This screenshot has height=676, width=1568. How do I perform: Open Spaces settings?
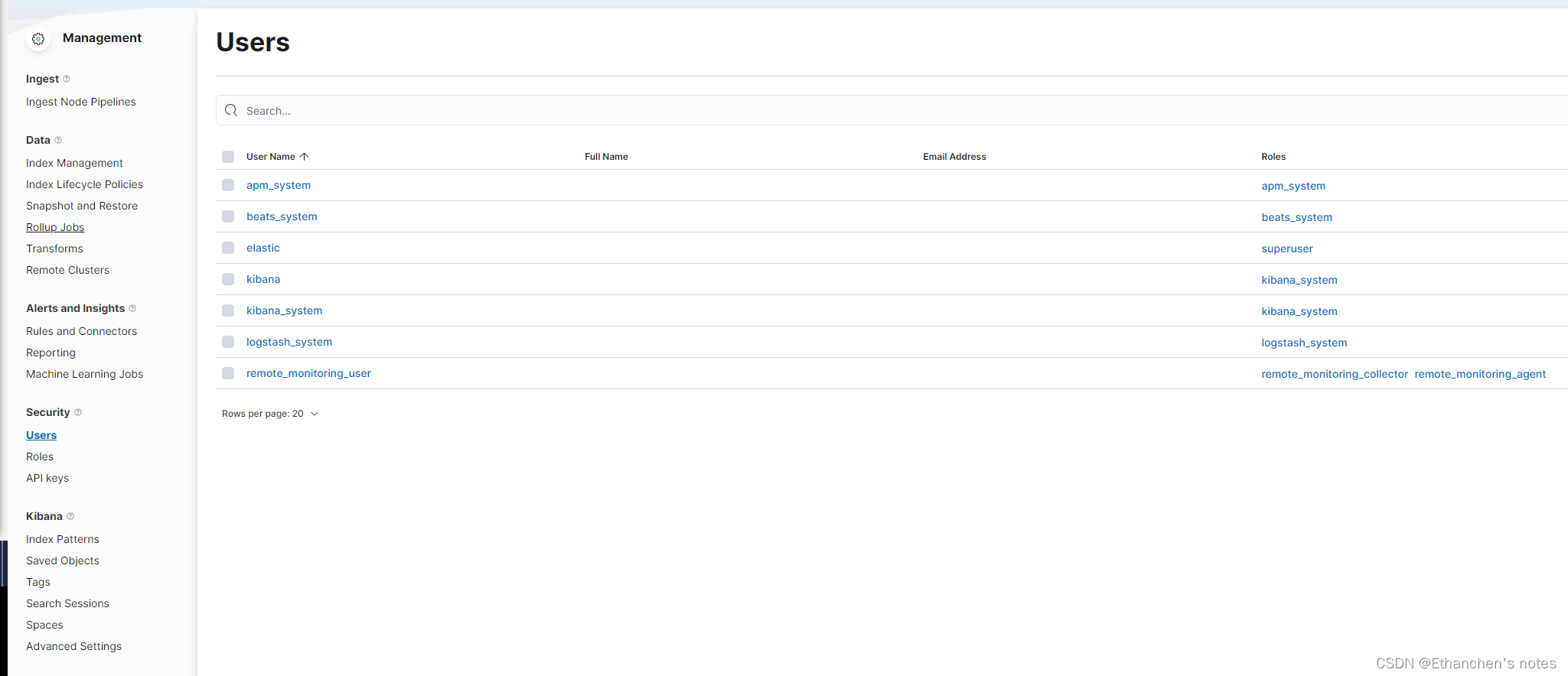(44, 625)
